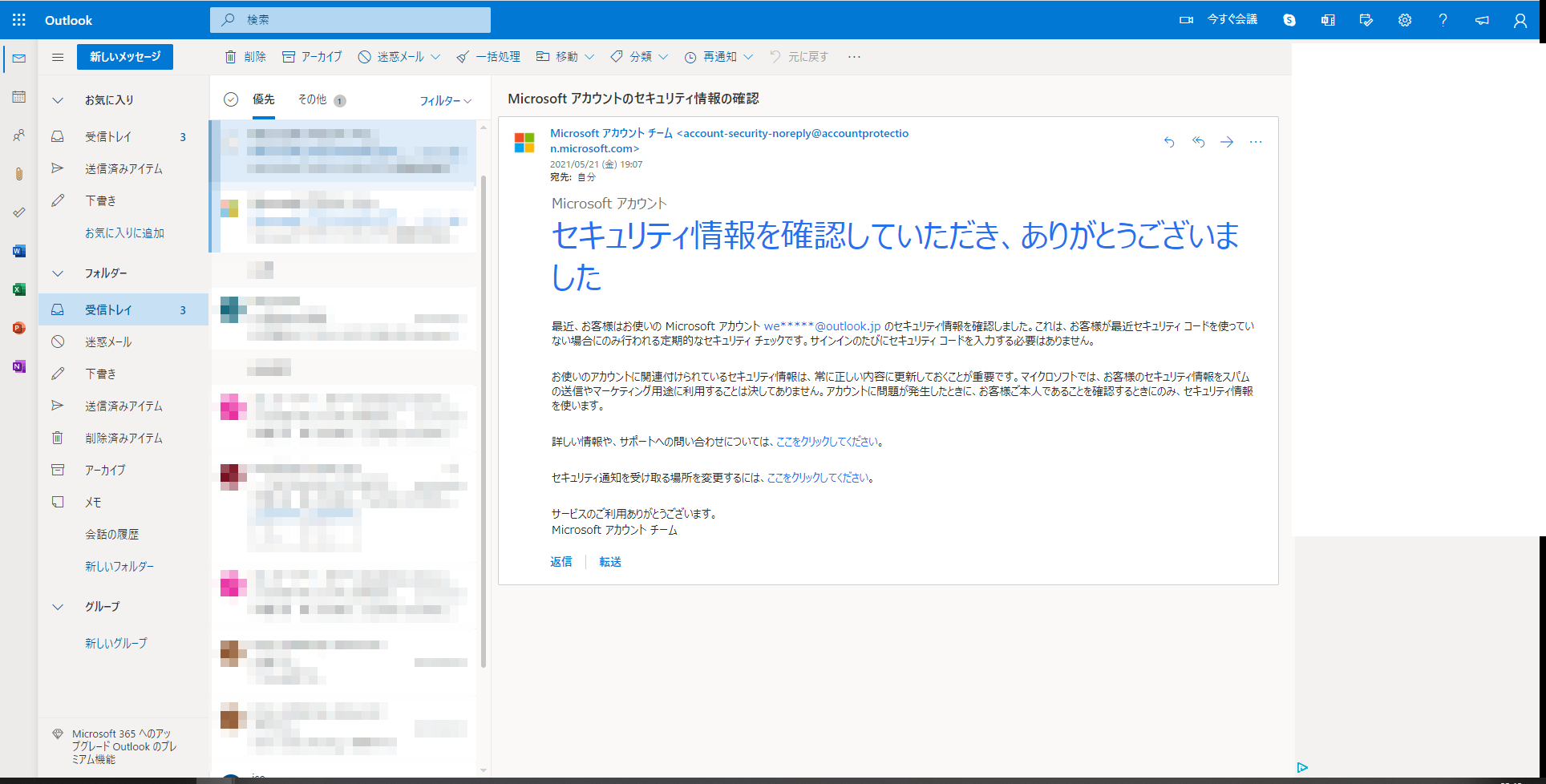1546x784 pixels.
Task: Open アーカイブ folder in sidebar
Action: [123, 471]
